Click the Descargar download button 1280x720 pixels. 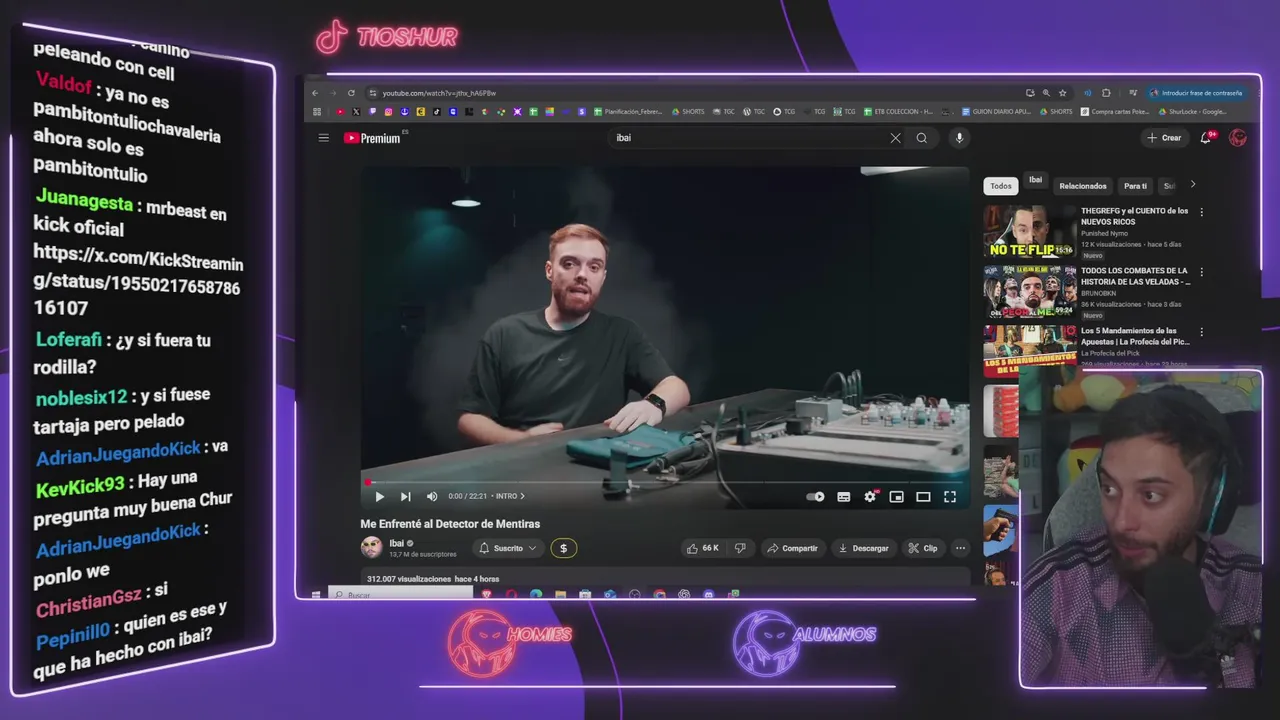pos(863,548)
